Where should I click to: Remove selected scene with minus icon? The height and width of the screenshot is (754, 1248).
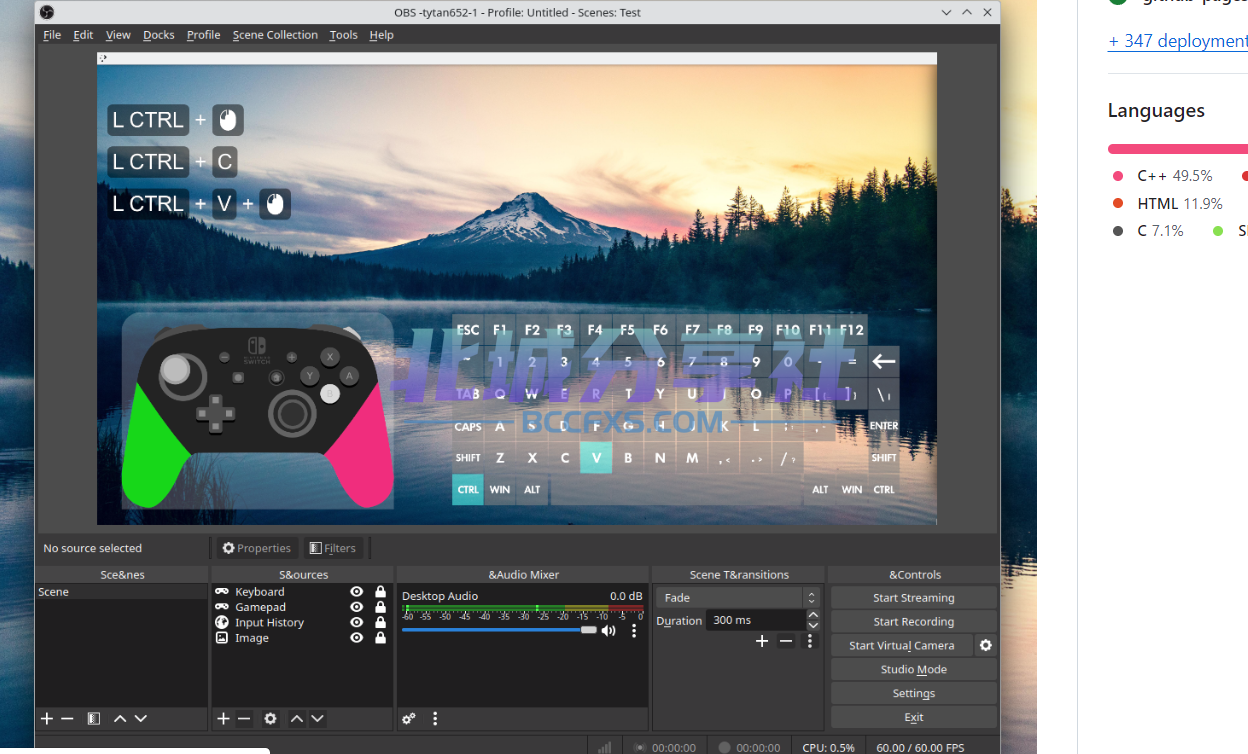click(67, 718)
